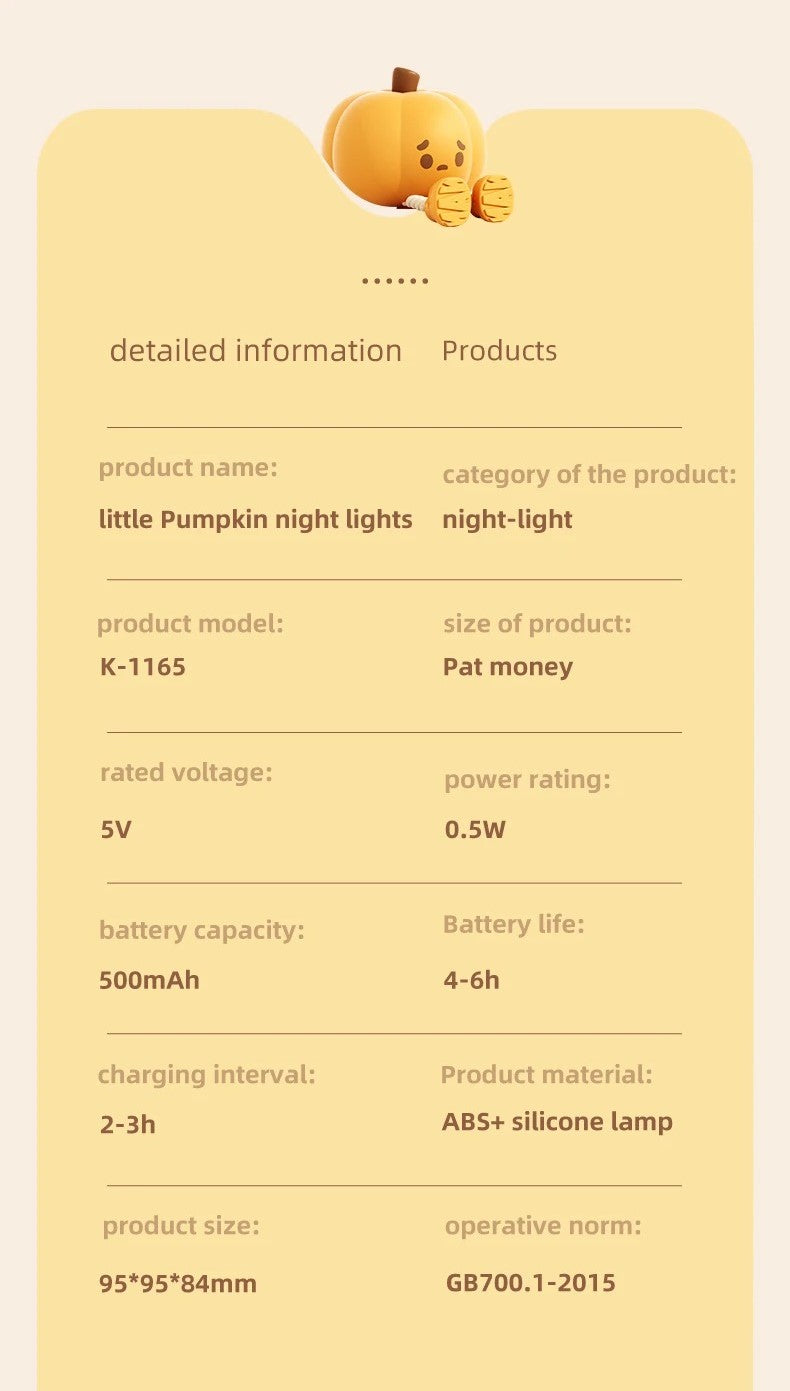Click the 'product name:' label

point(188,468)
